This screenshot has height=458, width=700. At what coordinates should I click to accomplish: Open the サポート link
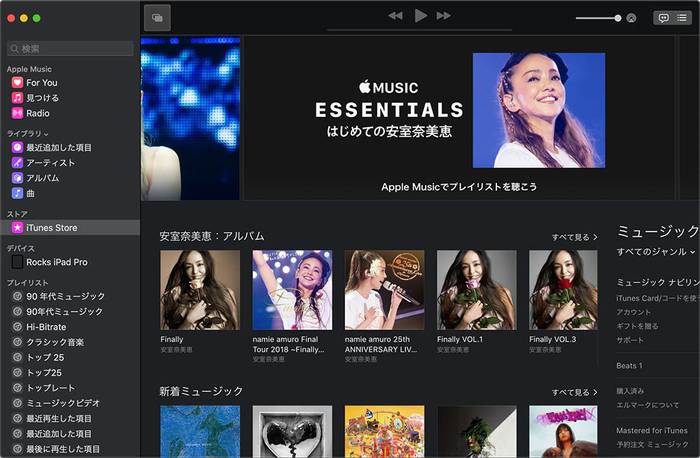630,340
